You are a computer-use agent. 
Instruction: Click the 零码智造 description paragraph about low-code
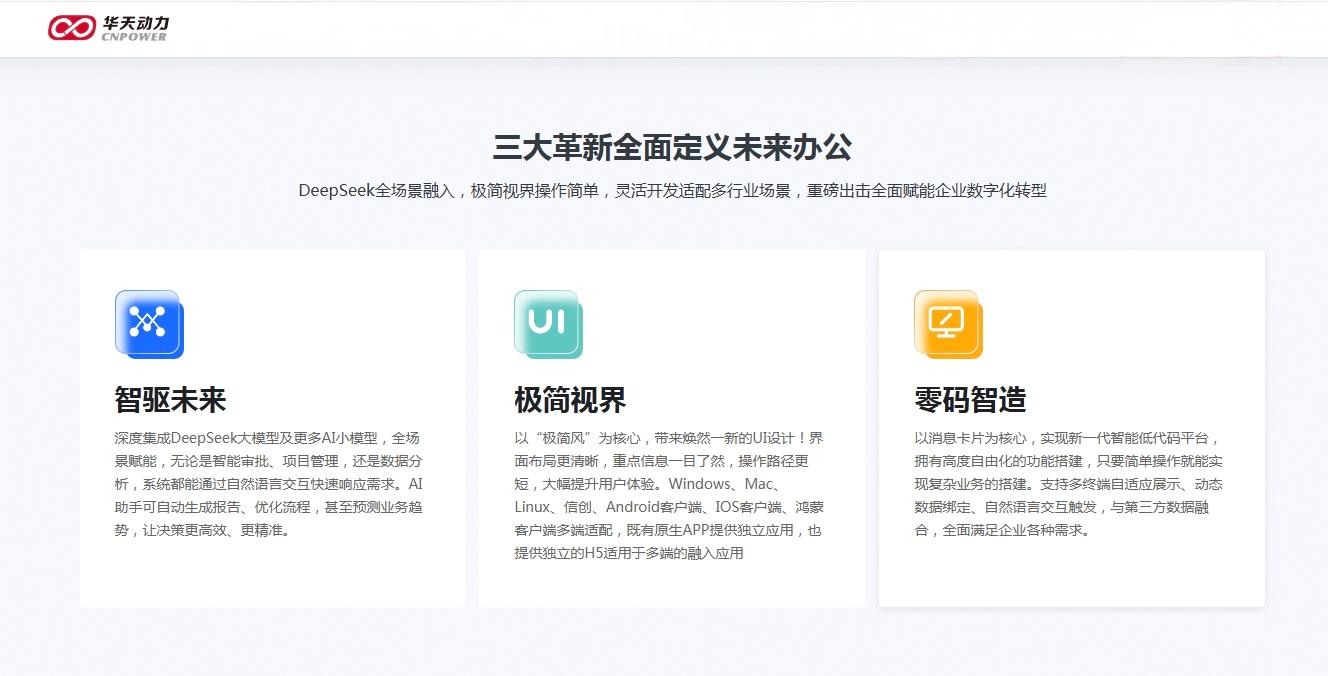pos(1068,484)
